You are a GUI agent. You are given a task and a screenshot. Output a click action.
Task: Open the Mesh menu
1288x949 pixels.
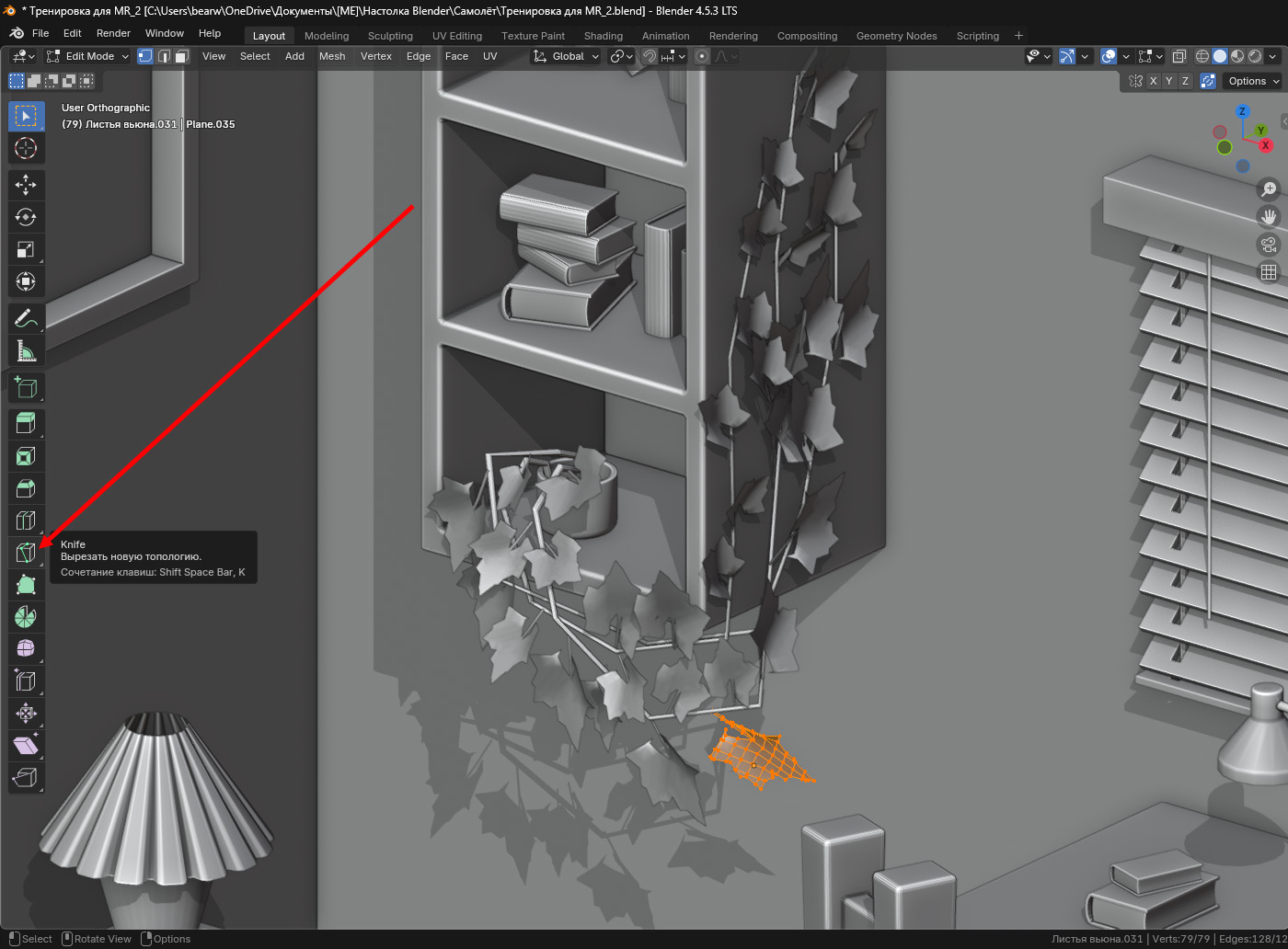point(332,56)
